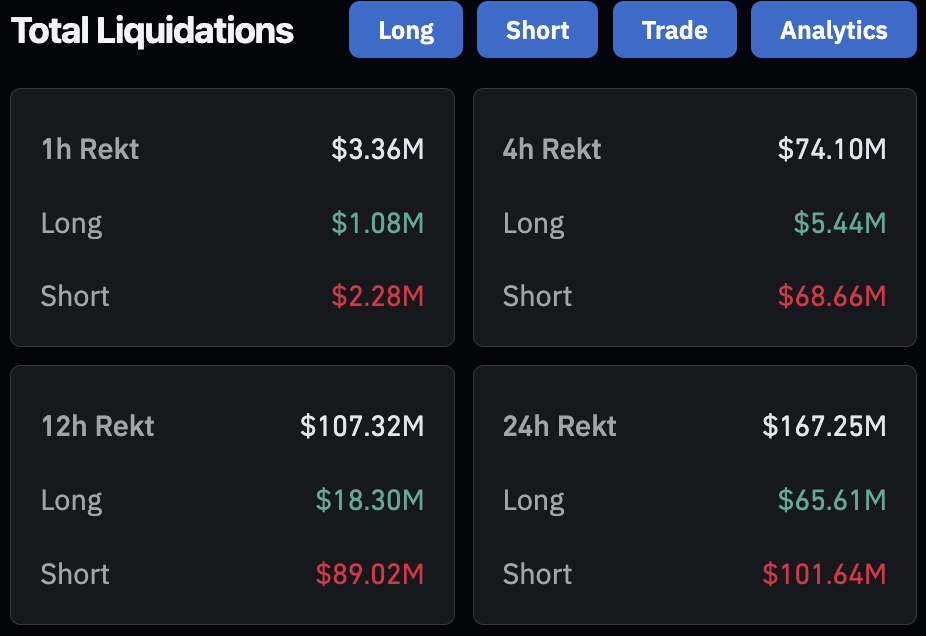This screenshot has width=926, height=636.
Task: Select the Short button at the top
Action: click(537, 30)
